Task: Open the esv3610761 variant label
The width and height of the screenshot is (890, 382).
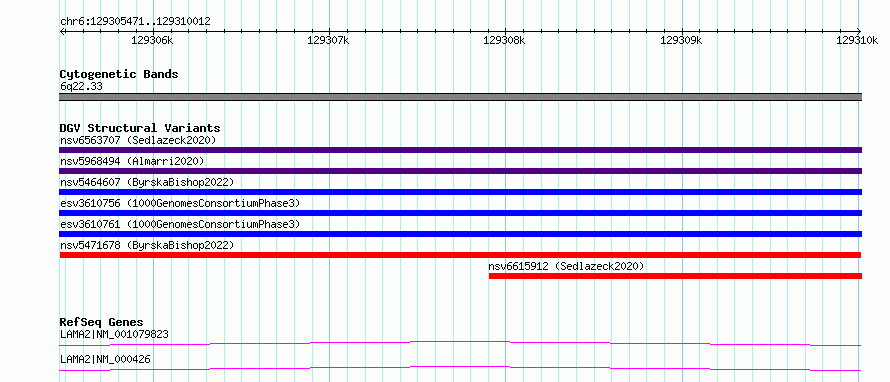Action: tap(180, 224)
